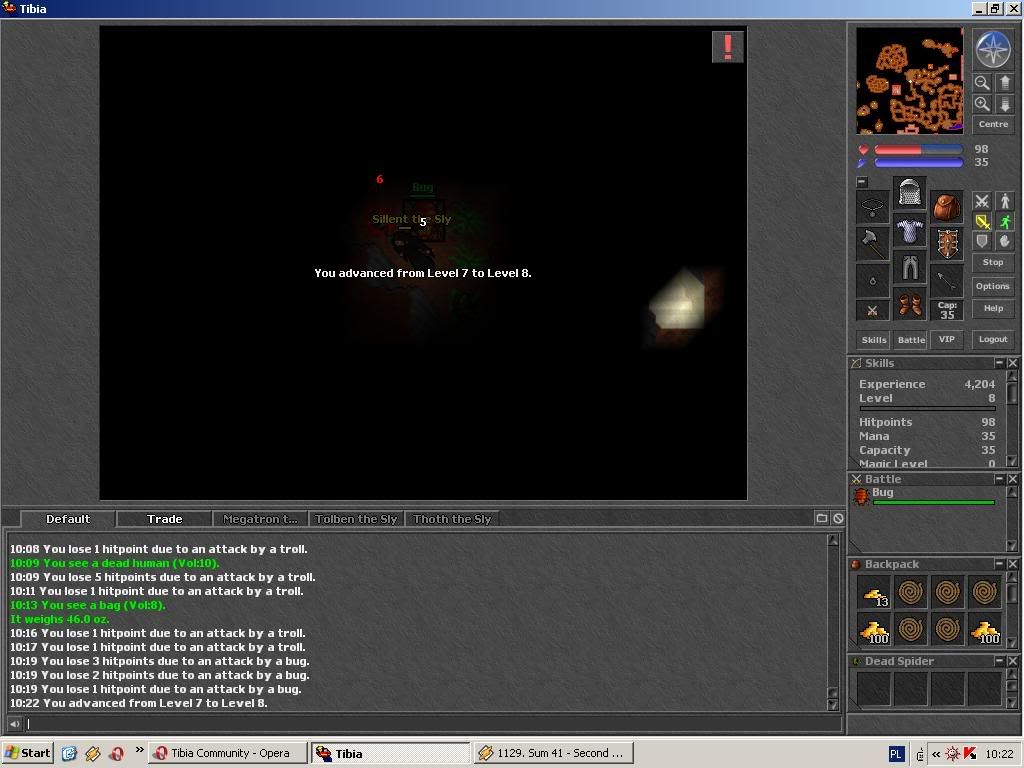Click first rope beside 13 gold coins
Image resolution: width=1024 pixels, height=768 pixels.
click(x=910, y=593)
